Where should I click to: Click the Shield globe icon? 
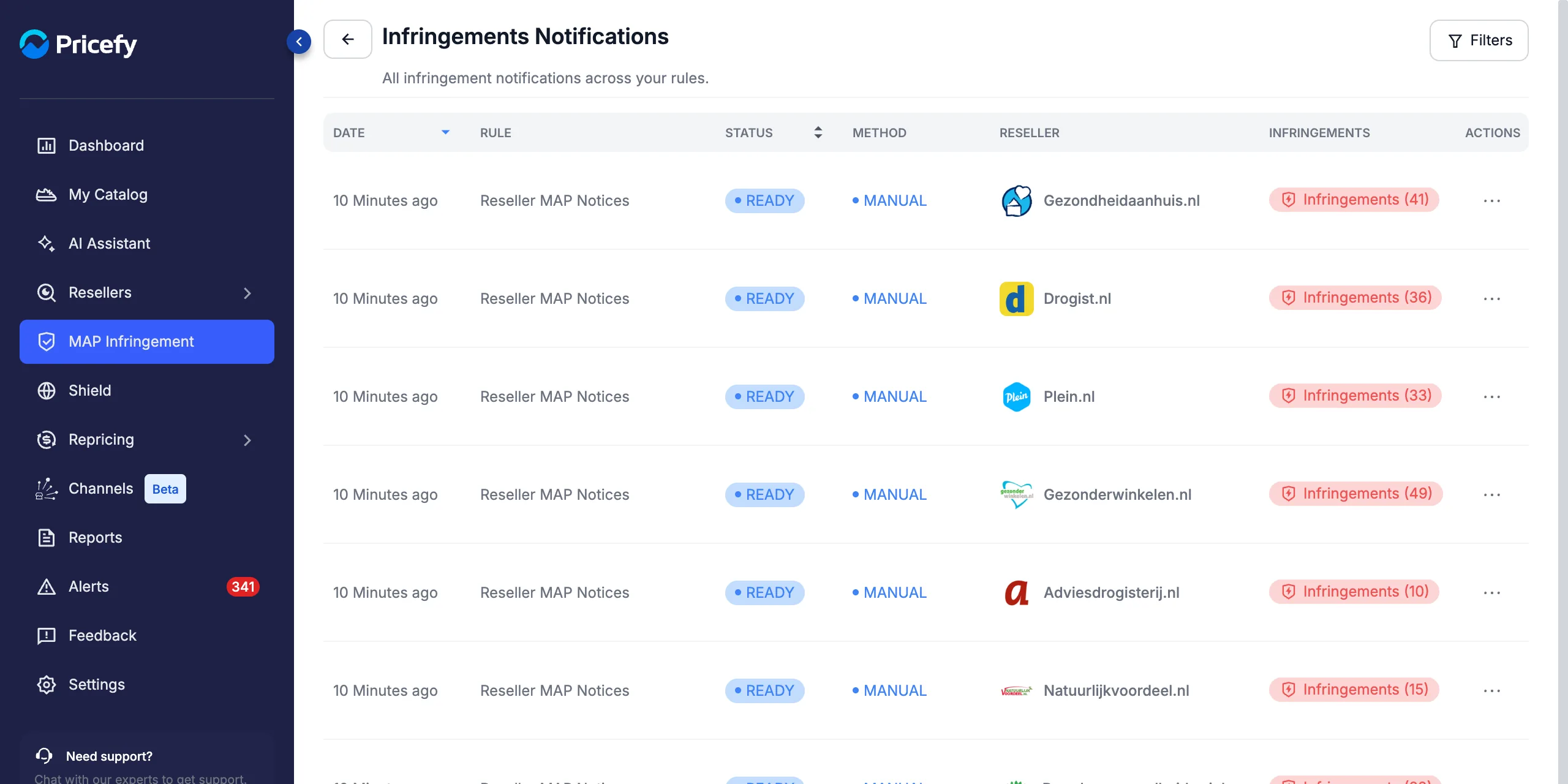pos(47,391)
